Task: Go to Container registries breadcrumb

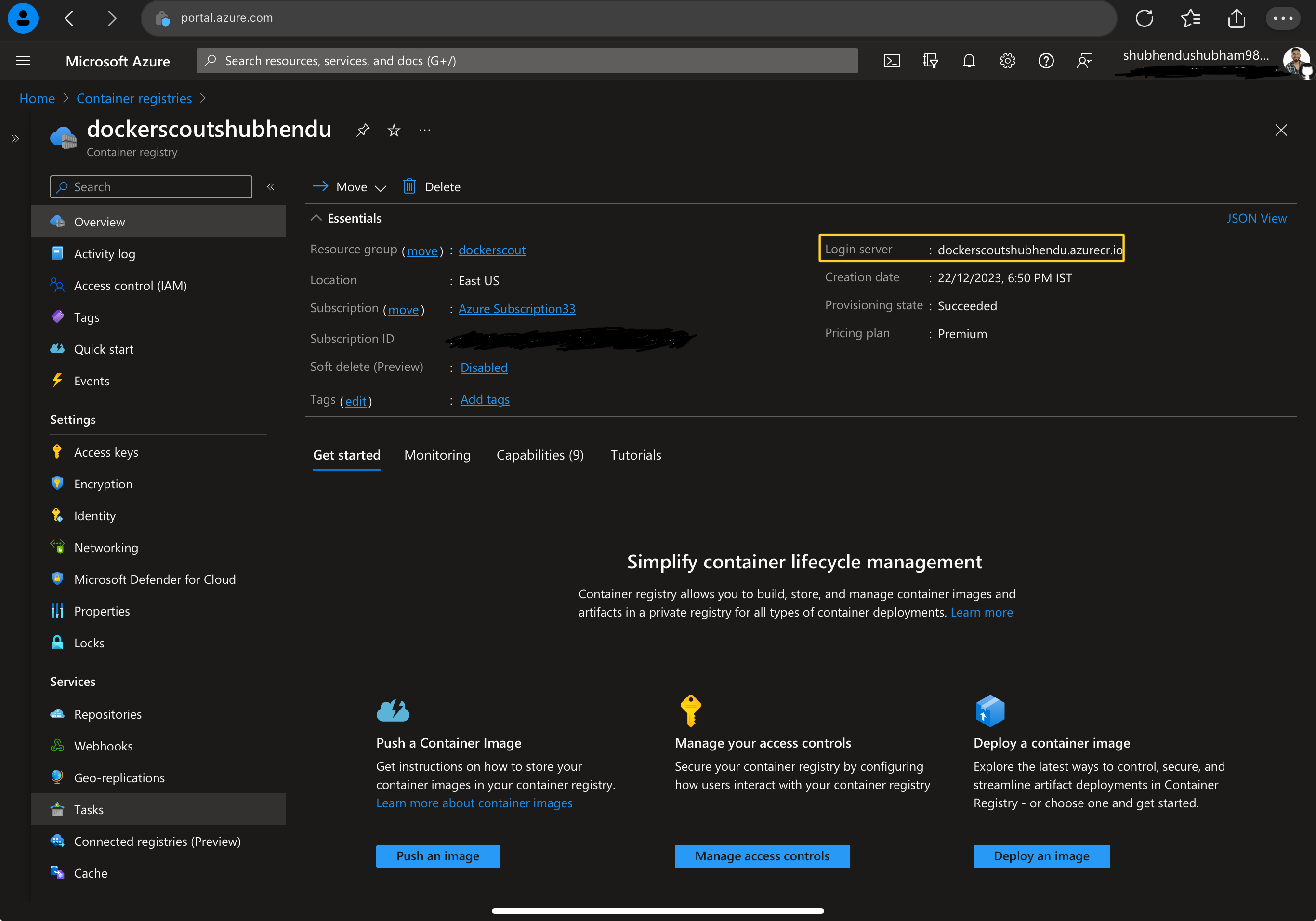Action: point(134,99)
